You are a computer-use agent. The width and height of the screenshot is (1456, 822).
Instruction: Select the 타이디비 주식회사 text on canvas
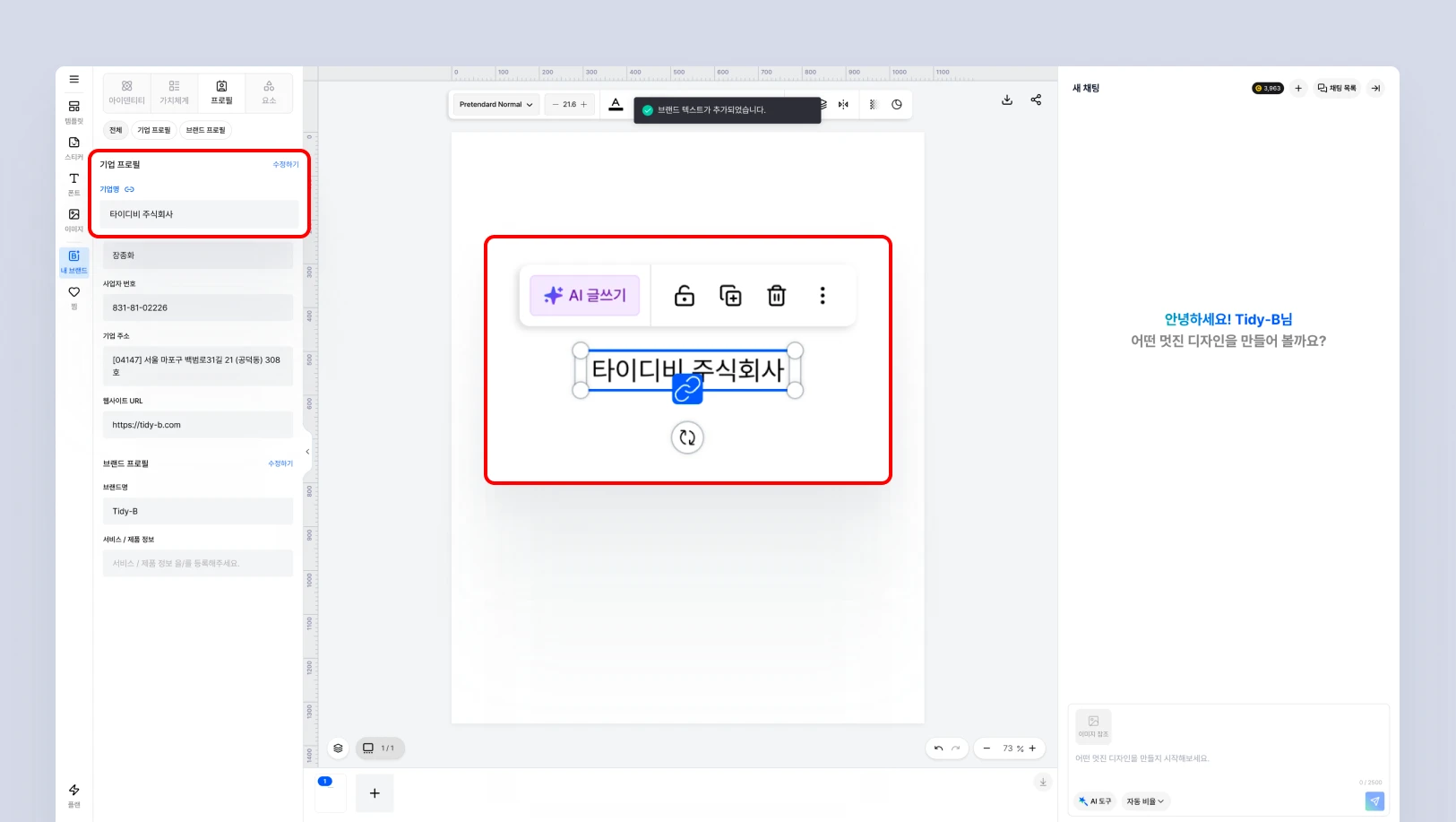coord(688,369)
